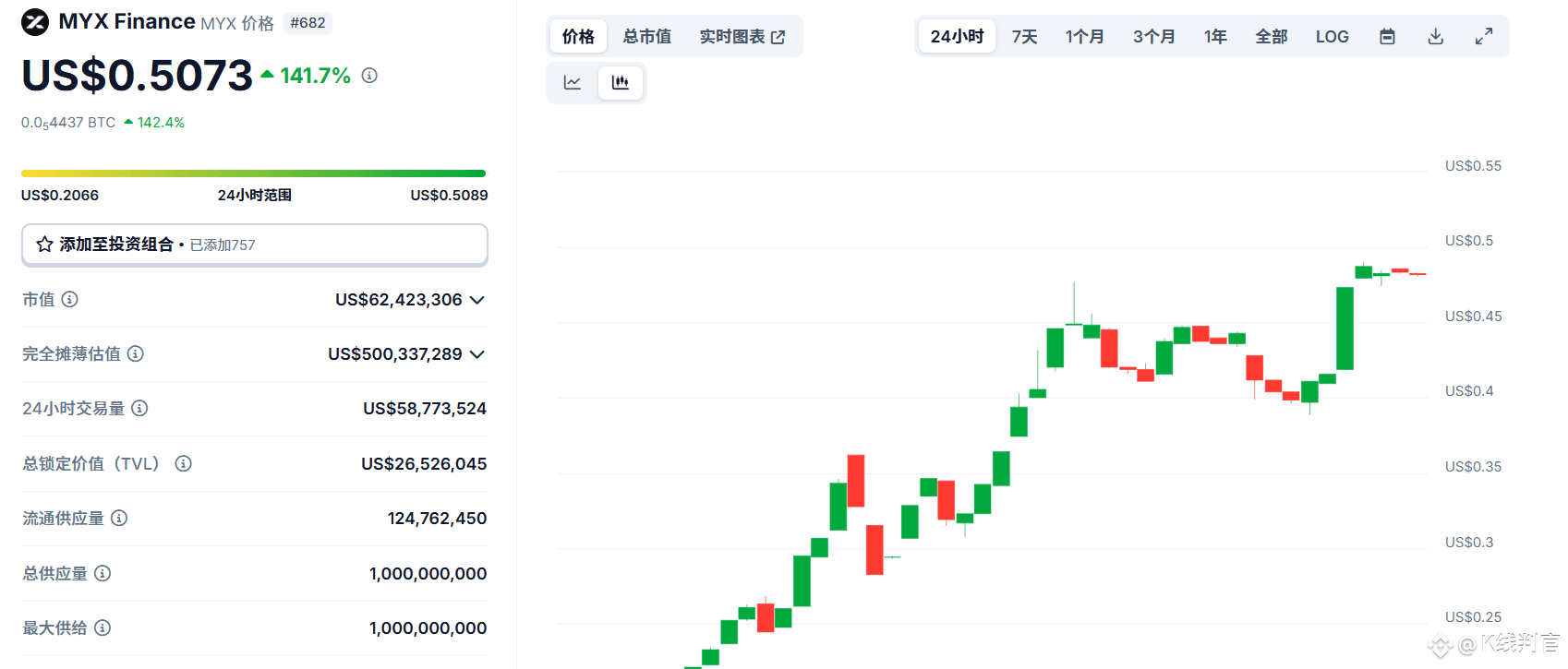Click the #682 rank badge
Image resolution: width=1568 pixels, height=669 pixels.
308,23
